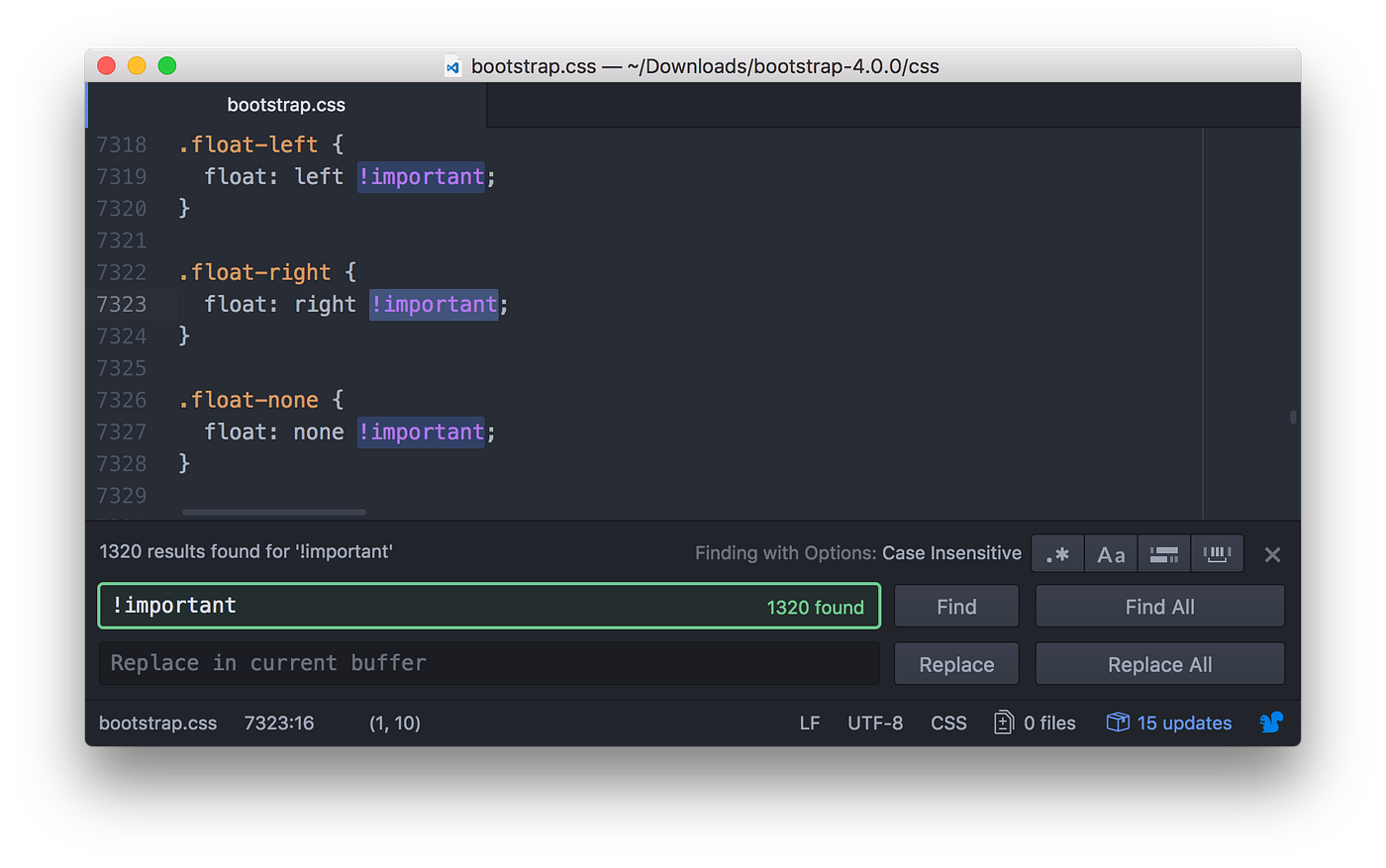This screenshot has height=868, width=1386.
Task: Close the find and replace panel
Action: tap(1272, 553)
